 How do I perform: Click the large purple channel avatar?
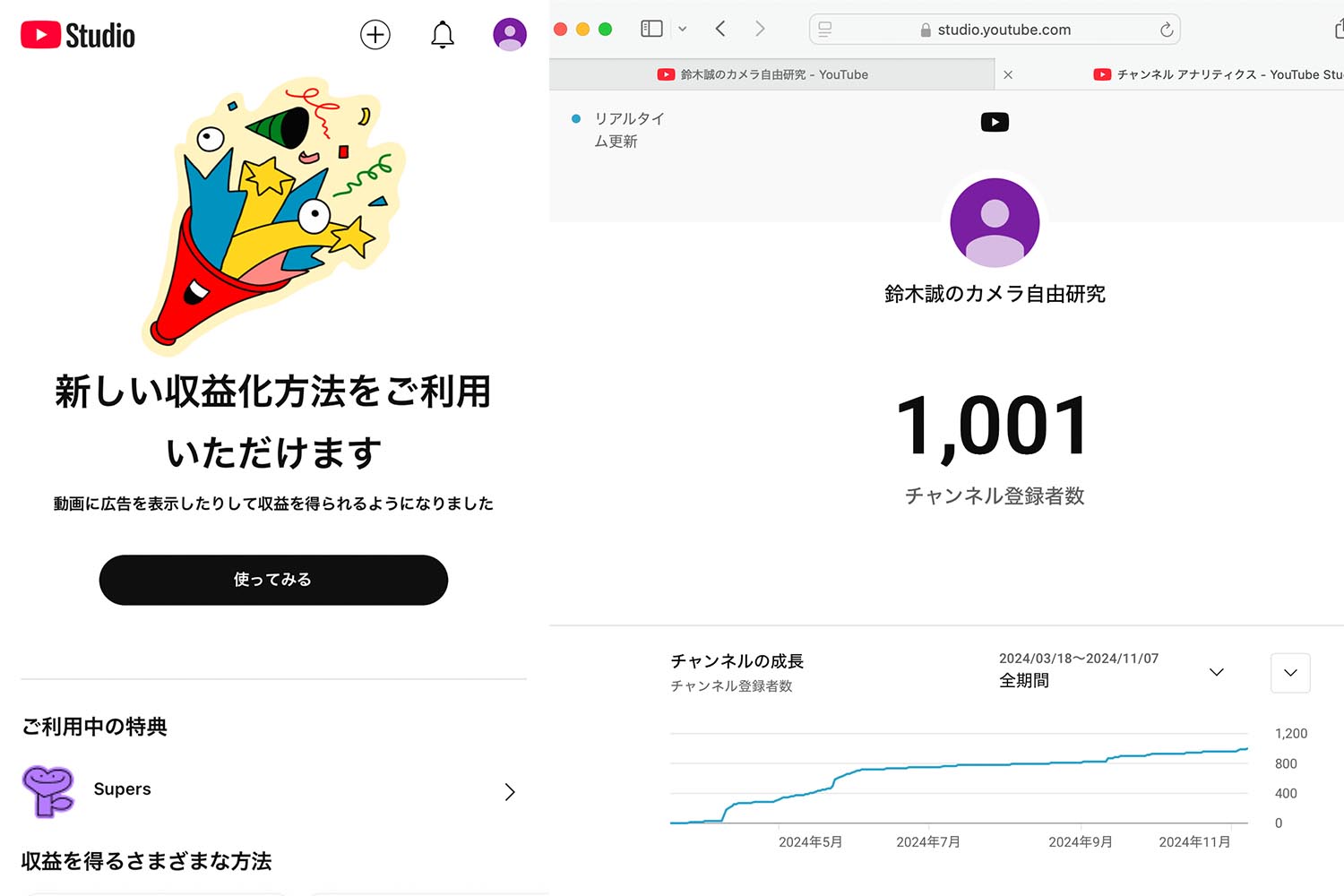[995, 222]
